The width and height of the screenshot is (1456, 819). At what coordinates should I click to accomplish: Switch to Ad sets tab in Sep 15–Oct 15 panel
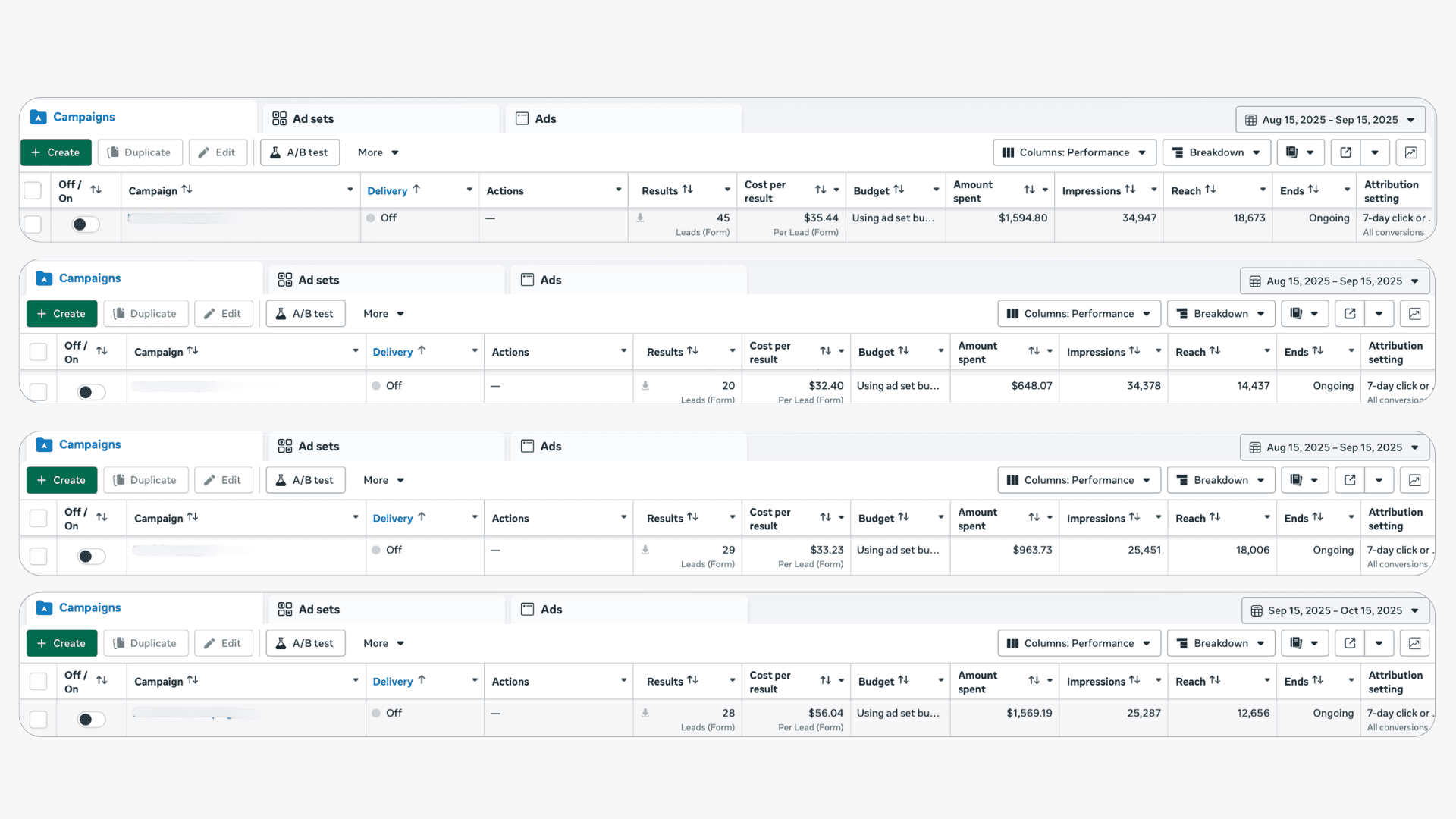click(x=309, y=610)
